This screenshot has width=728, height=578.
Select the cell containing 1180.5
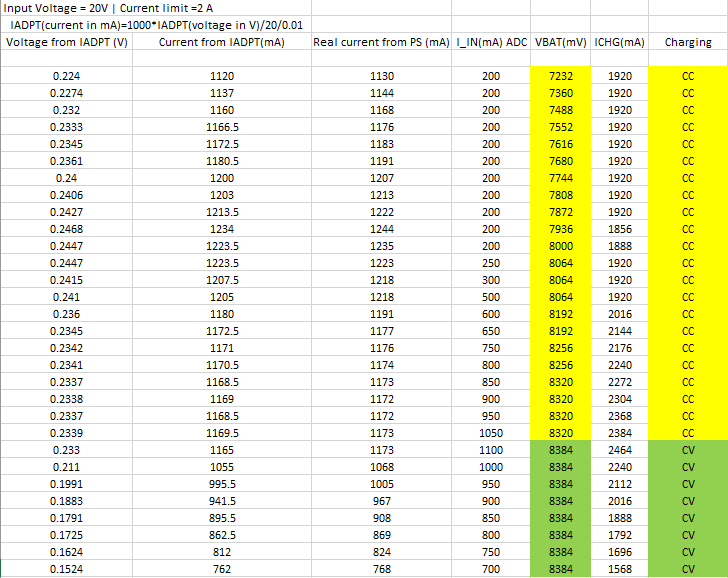(x=222, y=161)
